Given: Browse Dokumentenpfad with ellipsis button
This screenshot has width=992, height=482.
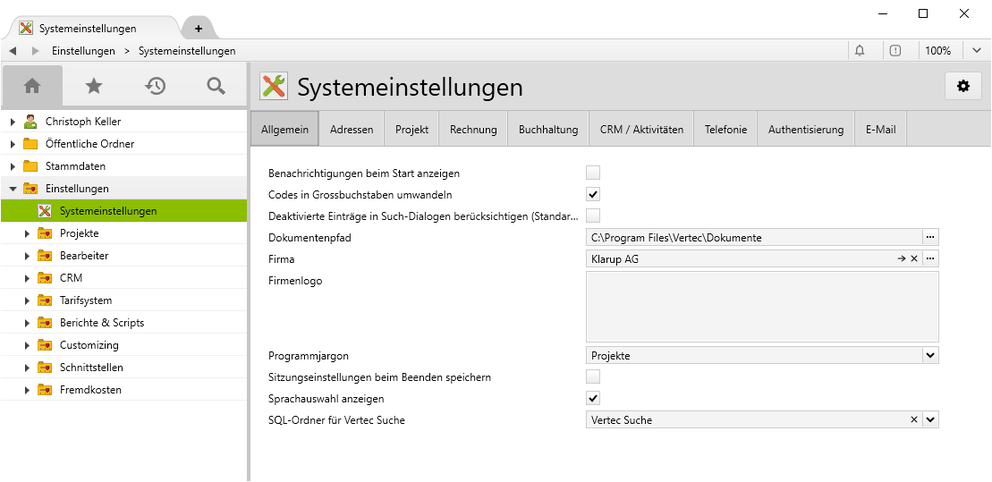Looking at the screenshot, I should click(930, 237).
